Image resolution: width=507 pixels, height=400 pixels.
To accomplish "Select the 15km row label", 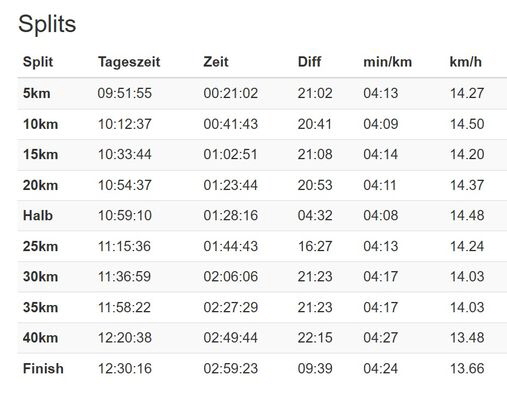I will (40, 155).
